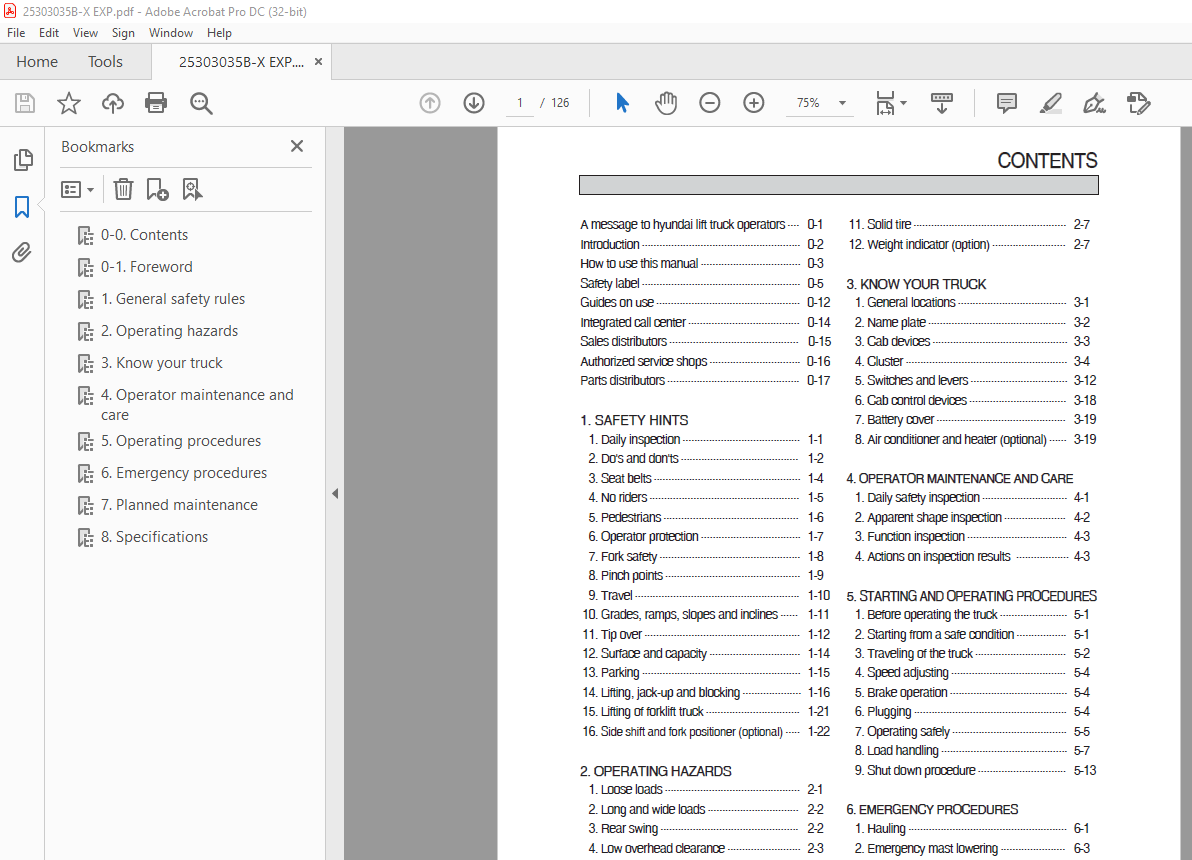The image size is (1192, 860).
Task: Open bookmark 0-1. Foreword
Action: coord(147,267)
